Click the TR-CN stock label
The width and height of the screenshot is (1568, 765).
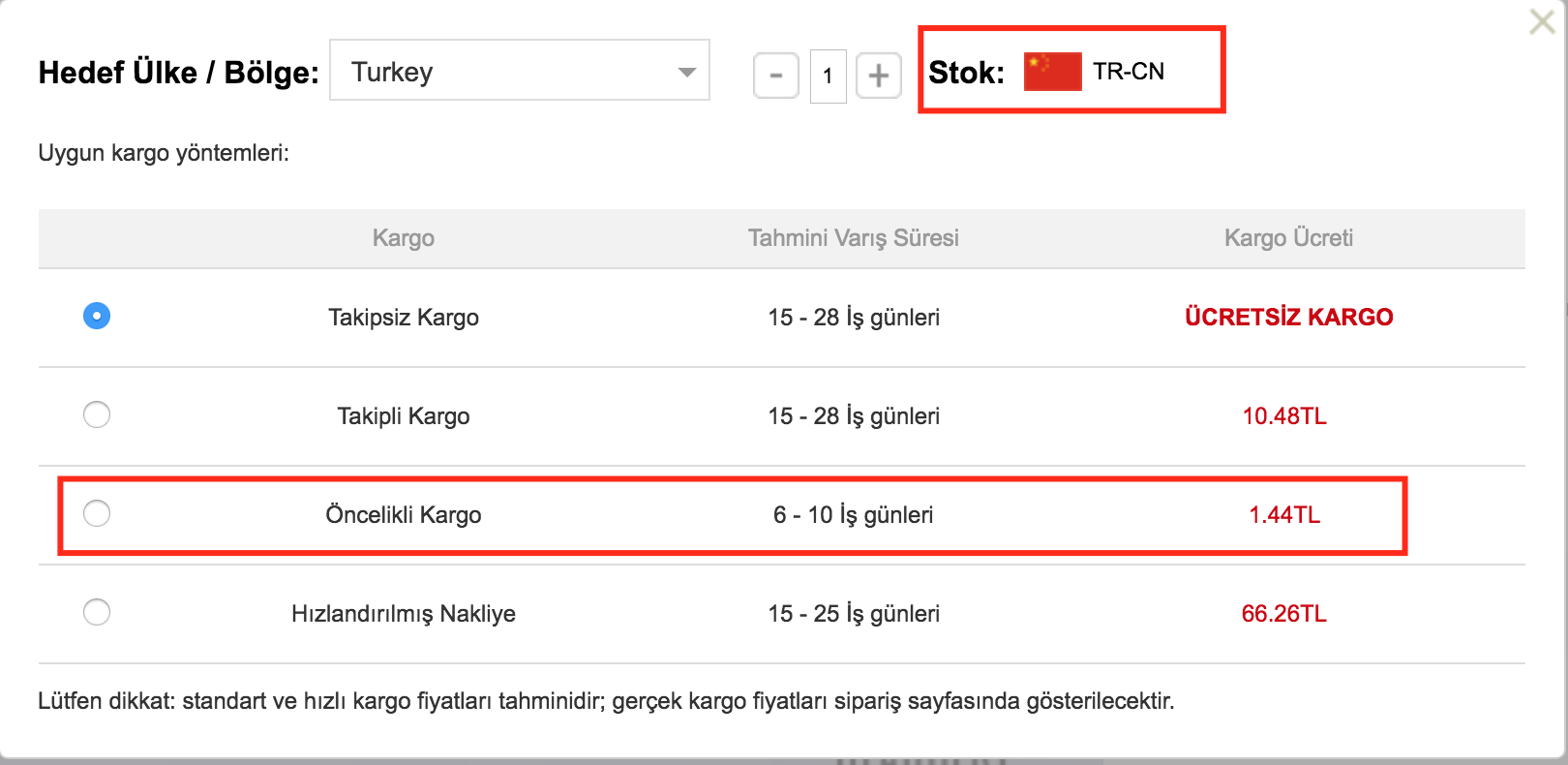pos(1129,72)
